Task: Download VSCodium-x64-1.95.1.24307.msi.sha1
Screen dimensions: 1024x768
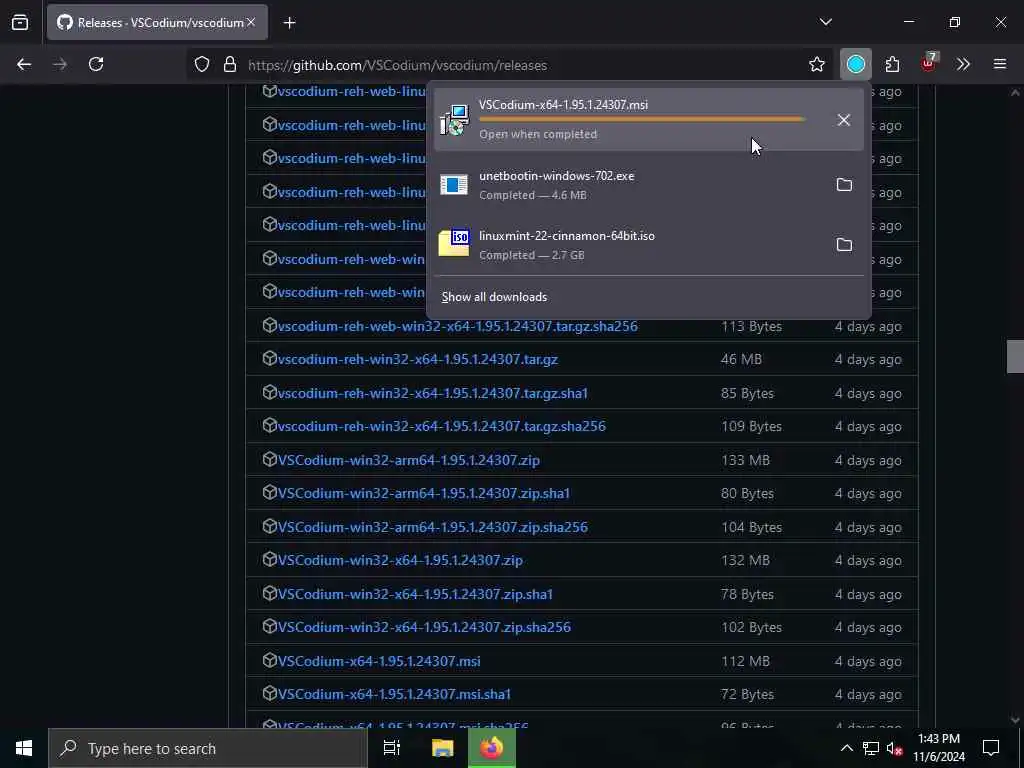Action: (x=394, y=694)
